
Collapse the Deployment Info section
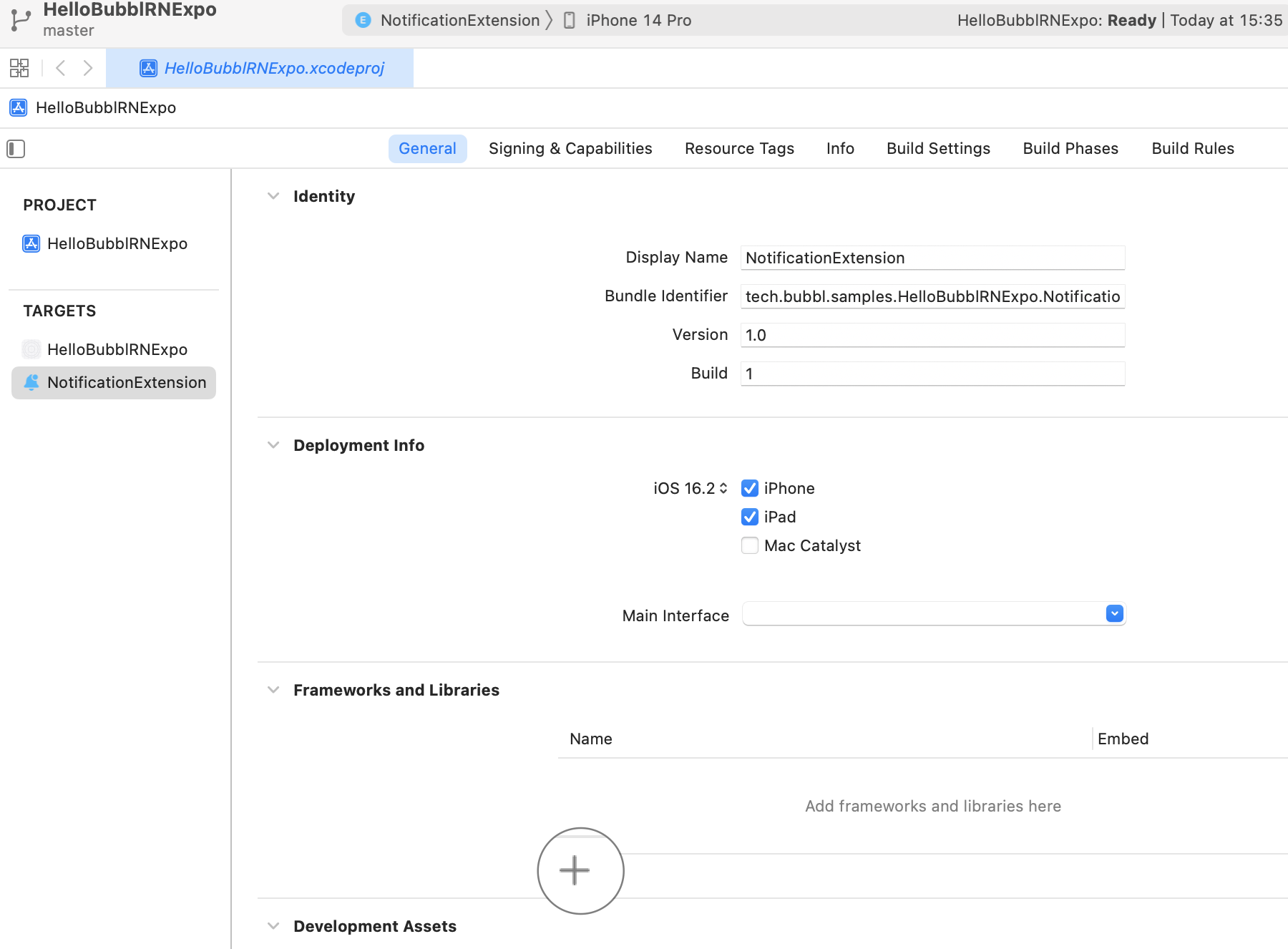[x=273, y=445]
